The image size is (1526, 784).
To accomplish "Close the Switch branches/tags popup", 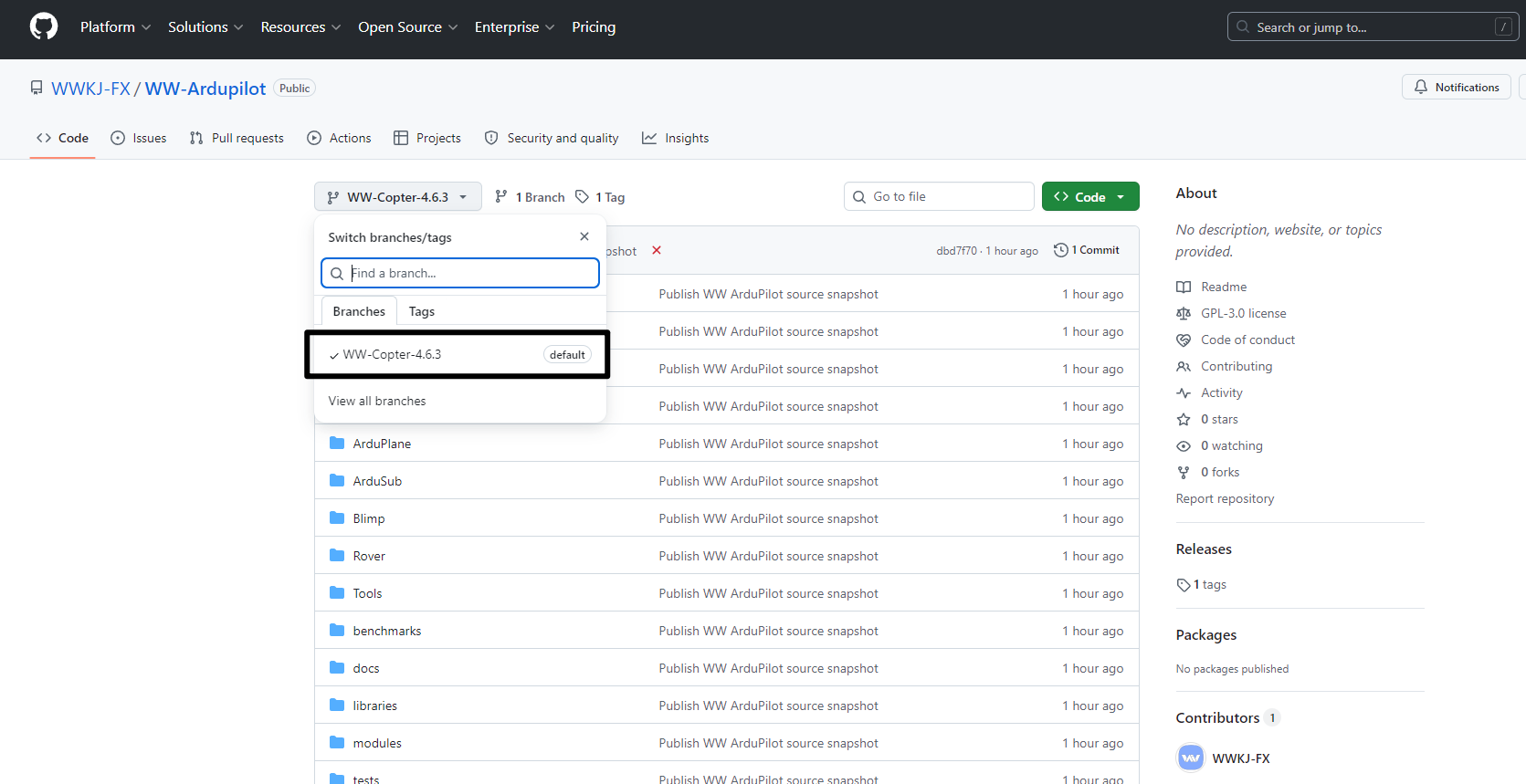I will (584, 236).
